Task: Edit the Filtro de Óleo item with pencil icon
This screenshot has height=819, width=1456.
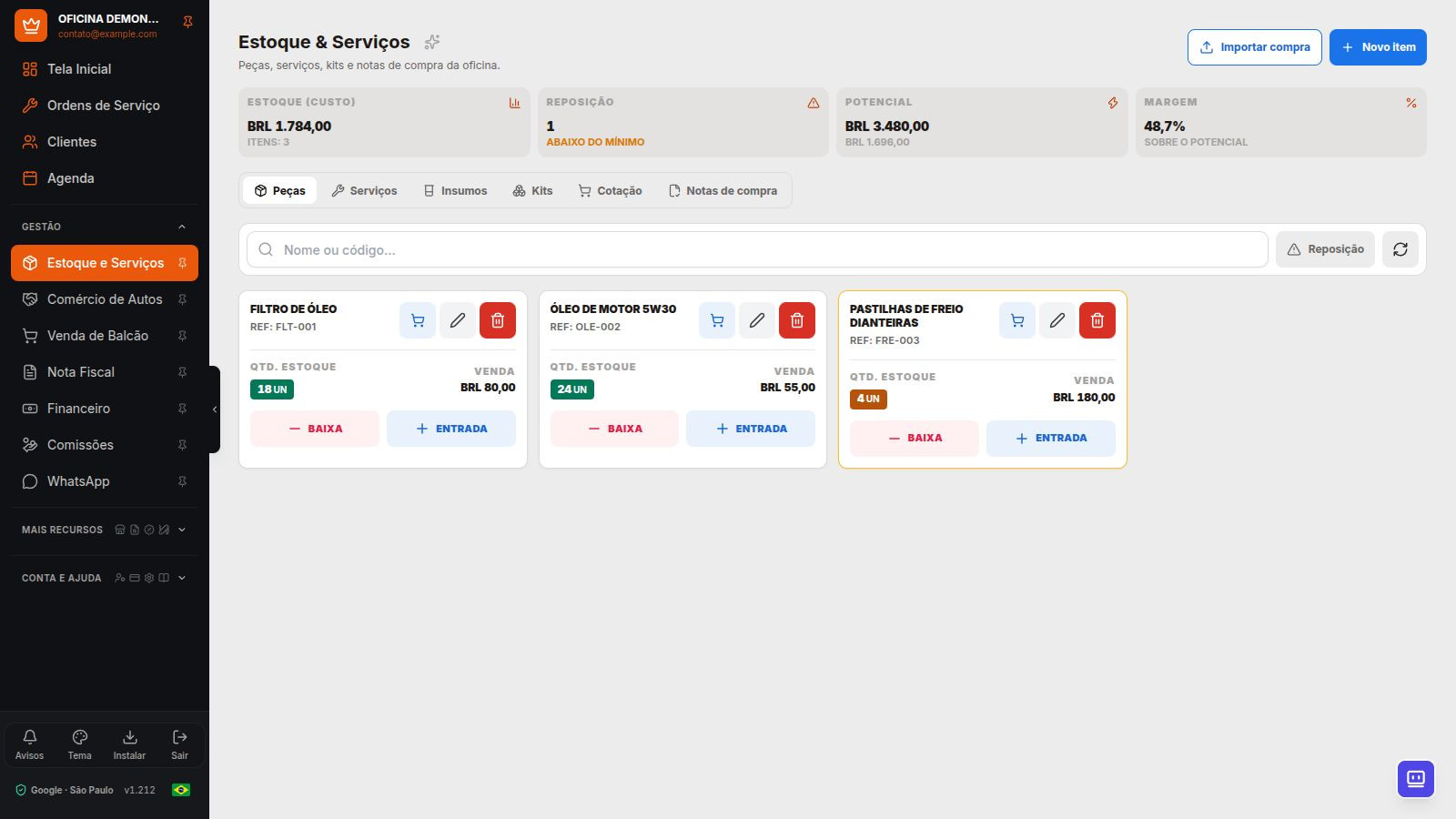Action: 458,320
